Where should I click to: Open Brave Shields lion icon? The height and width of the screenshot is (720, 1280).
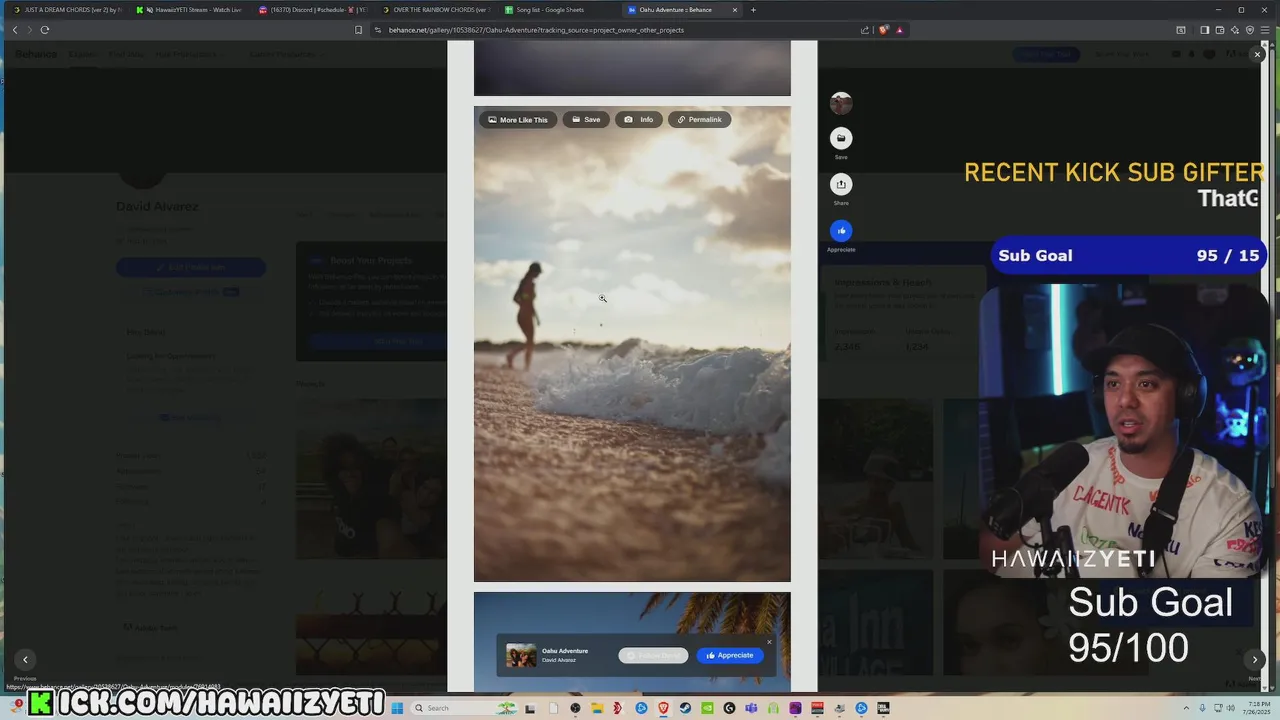[884, 30]
